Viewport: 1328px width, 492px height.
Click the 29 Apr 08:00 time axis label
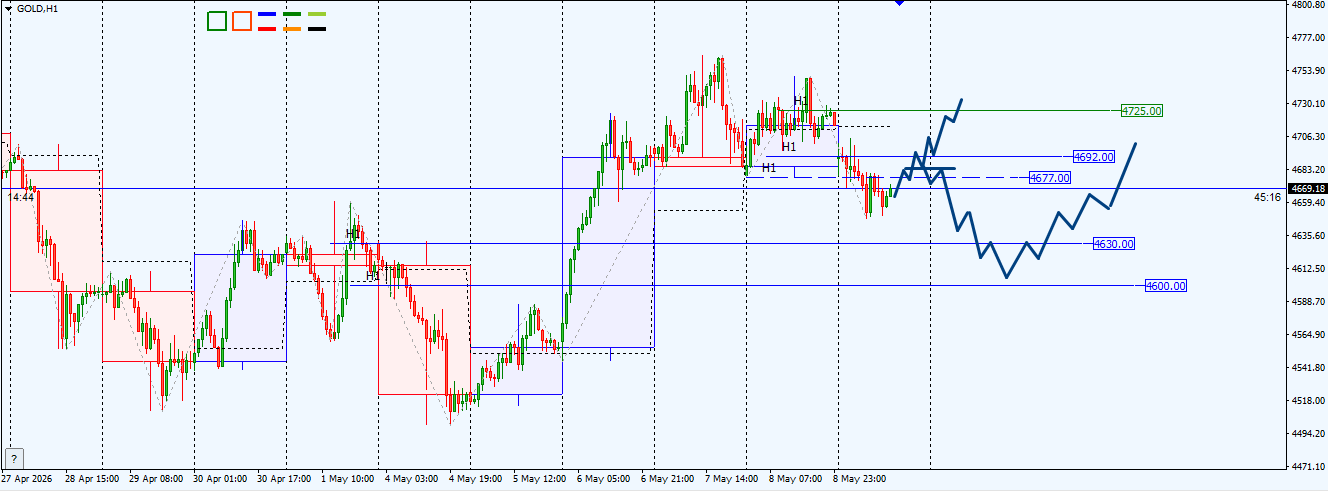pos(157,479)
